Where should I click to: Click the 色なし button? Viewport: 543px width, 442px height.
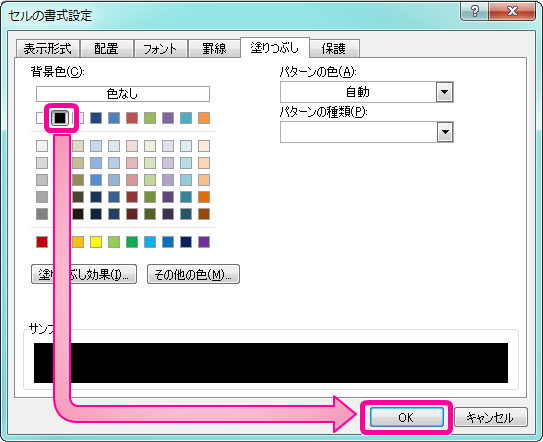[x=123, y=94]
